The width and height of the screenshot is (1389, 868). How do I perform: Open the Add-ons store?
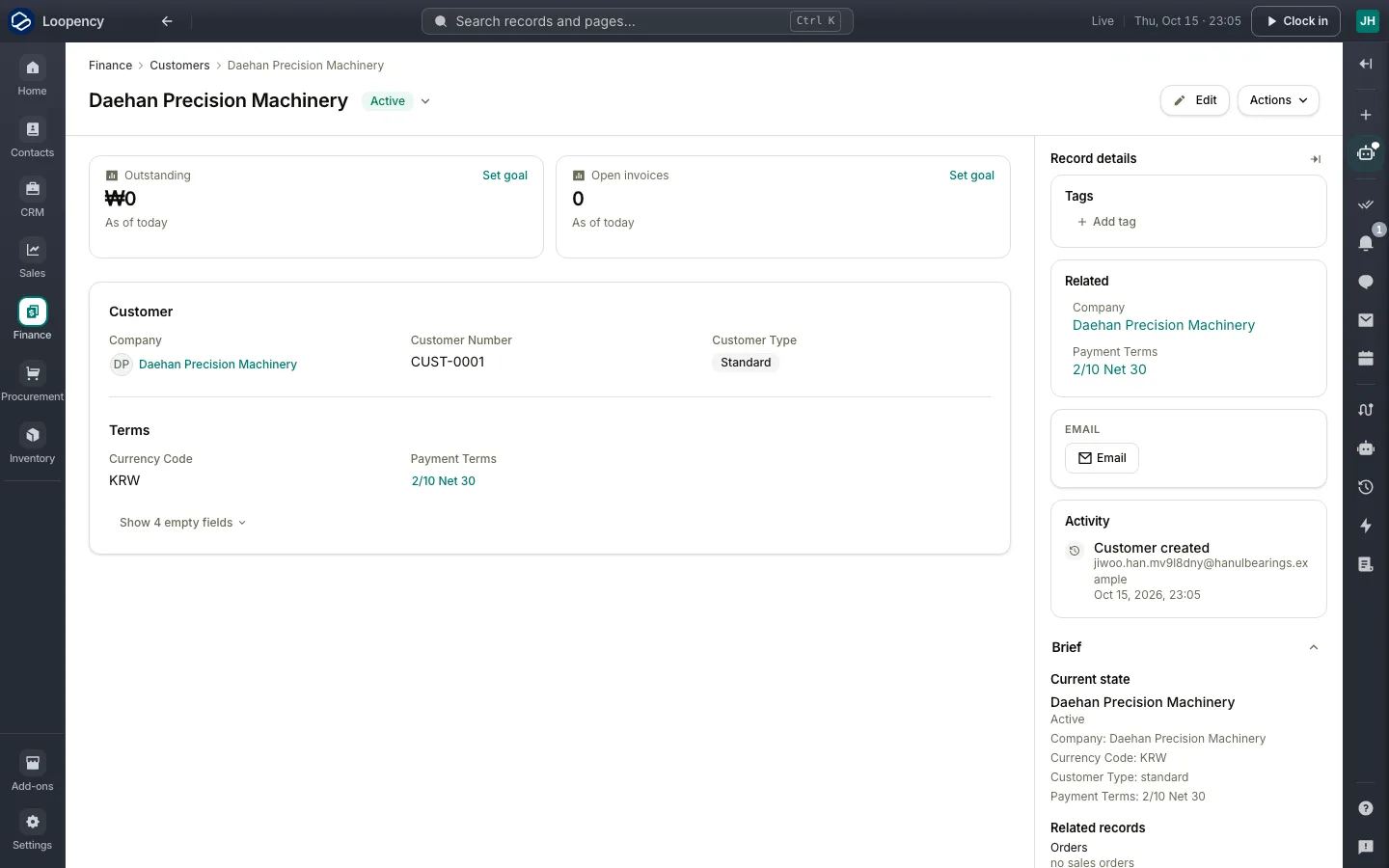[x=32, y=772]
